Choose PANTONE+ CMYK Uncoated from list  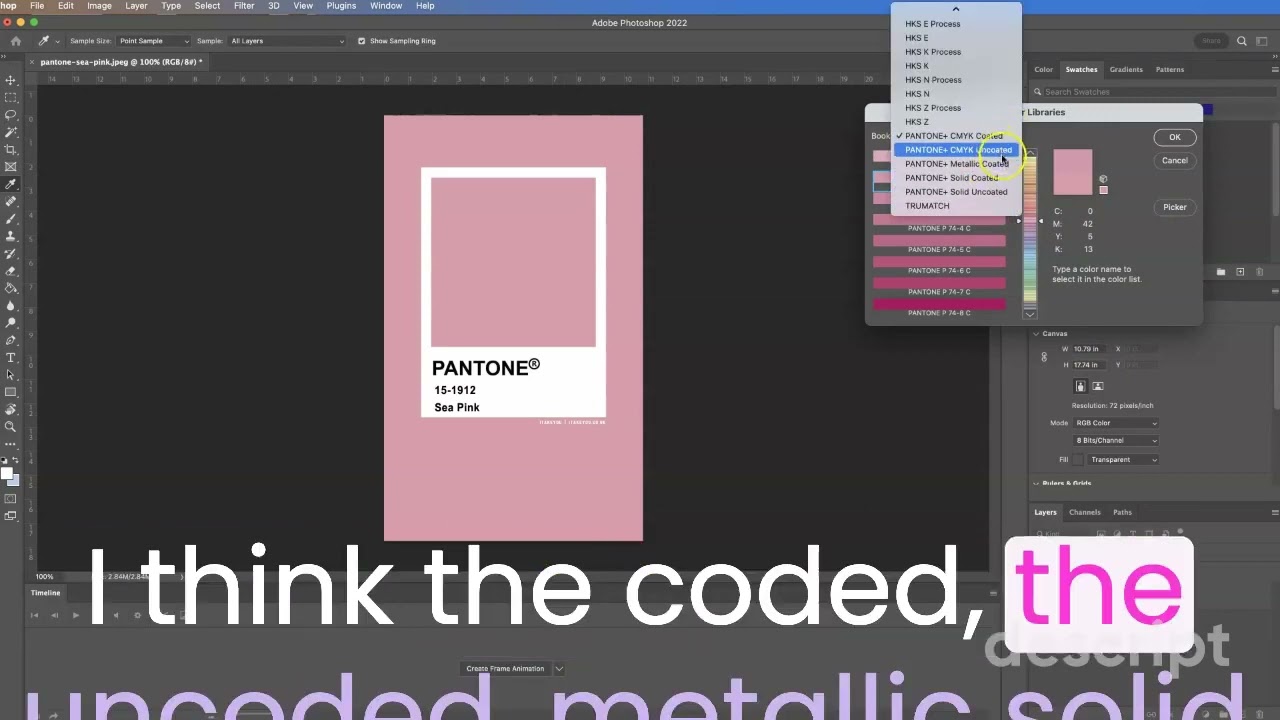[x=958, y=150]
